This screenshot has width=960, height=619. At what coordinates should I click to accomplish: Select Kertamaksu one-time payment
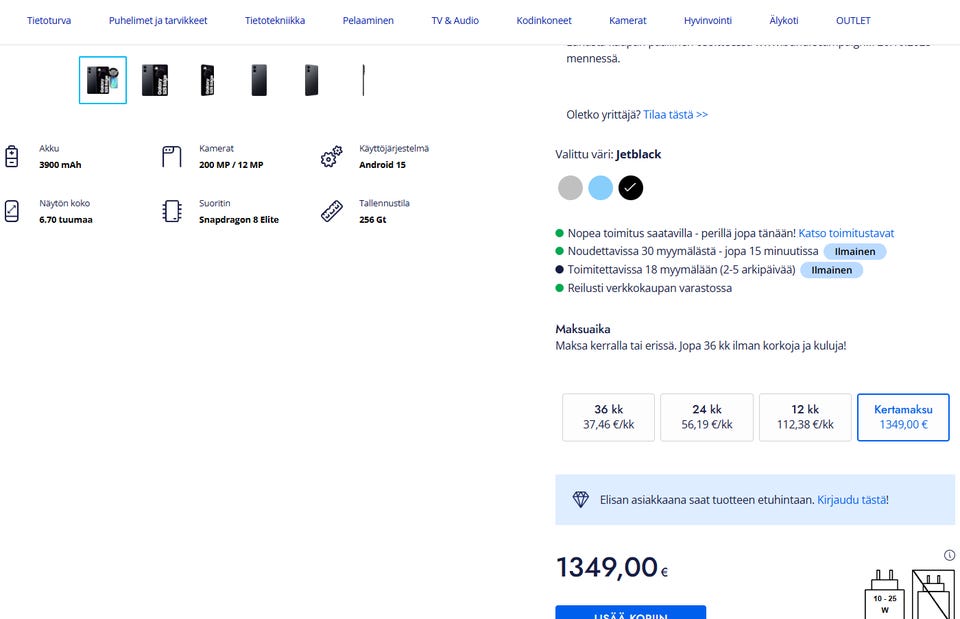coord(903,417)
